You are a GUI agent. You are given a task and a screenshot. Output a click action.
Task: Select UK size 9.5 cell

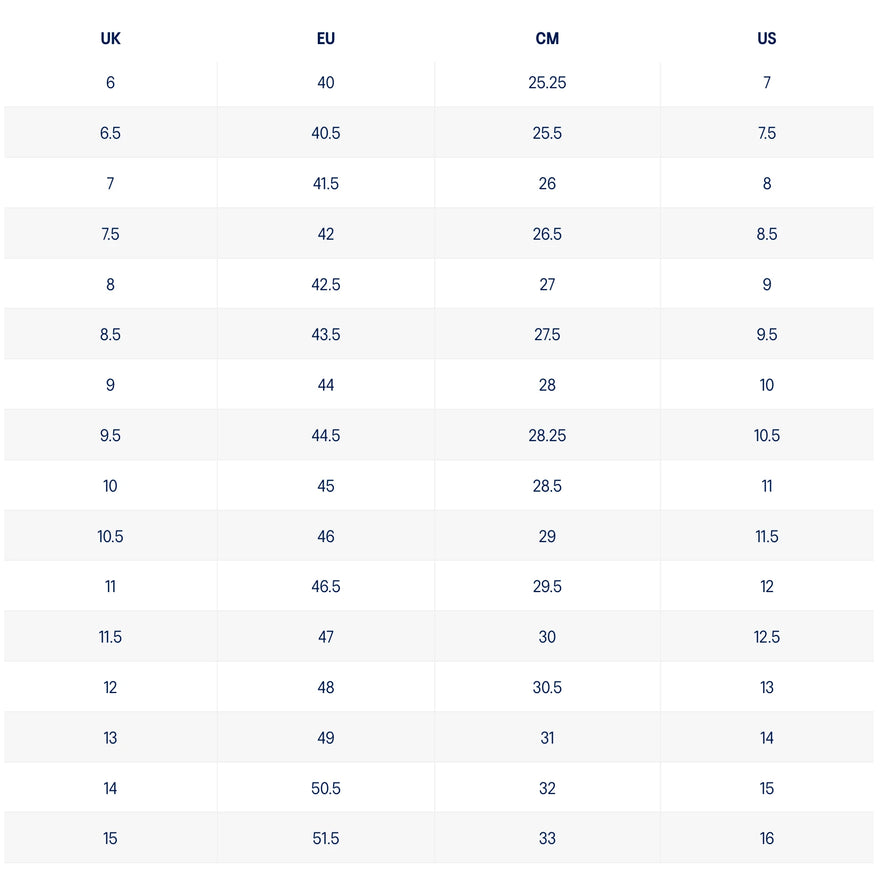pyautogui.click(x=110, y=436)
